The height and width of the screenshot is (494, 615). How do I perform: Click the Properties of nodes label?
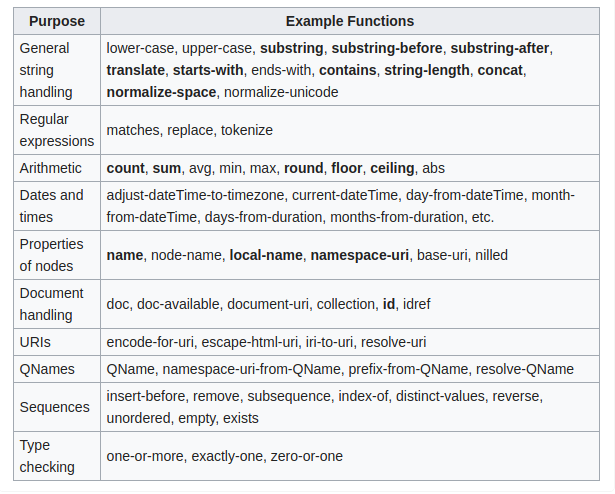coord(51,255)
